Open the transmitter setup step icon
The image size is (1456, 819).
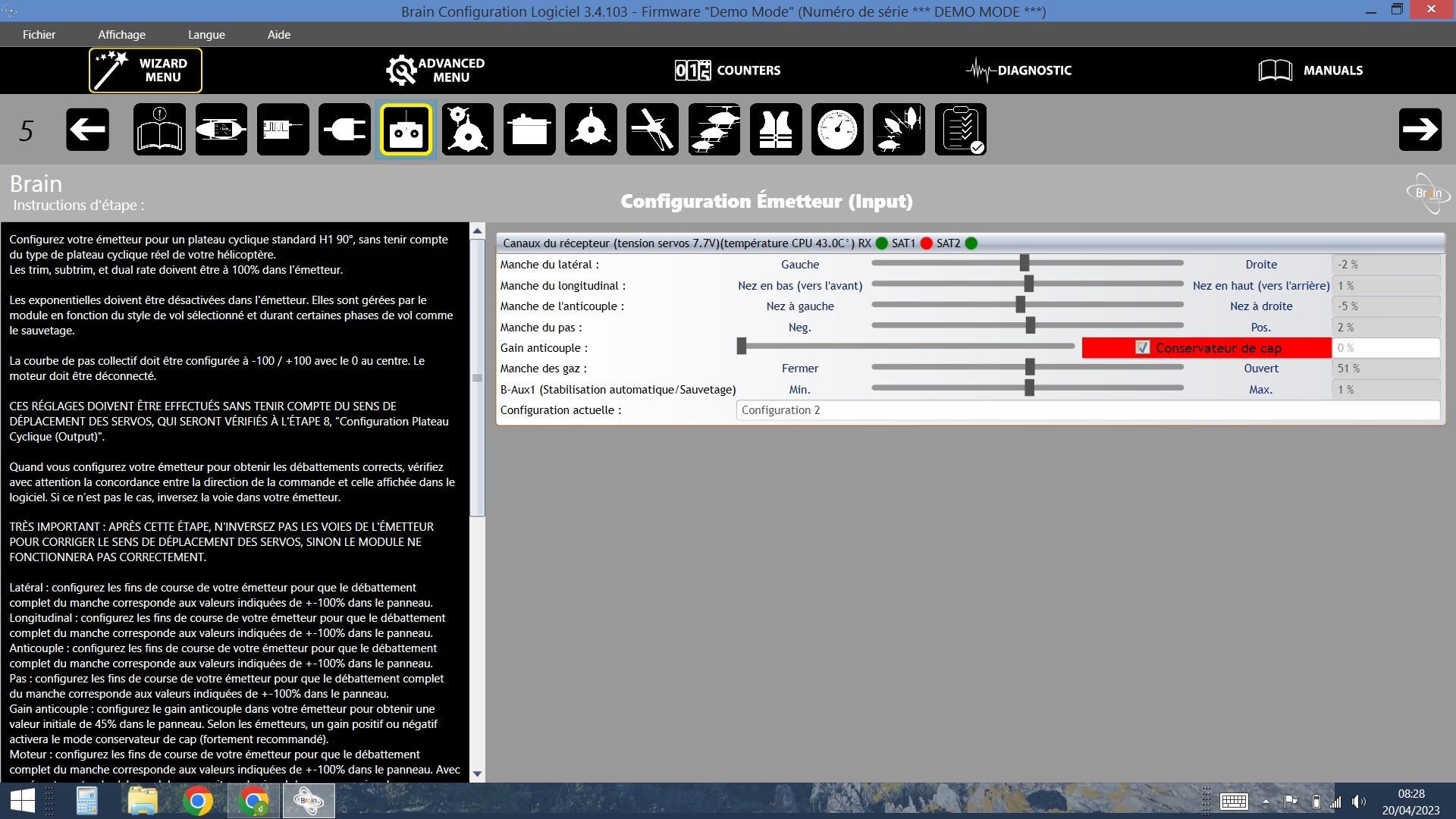[406, 130]
